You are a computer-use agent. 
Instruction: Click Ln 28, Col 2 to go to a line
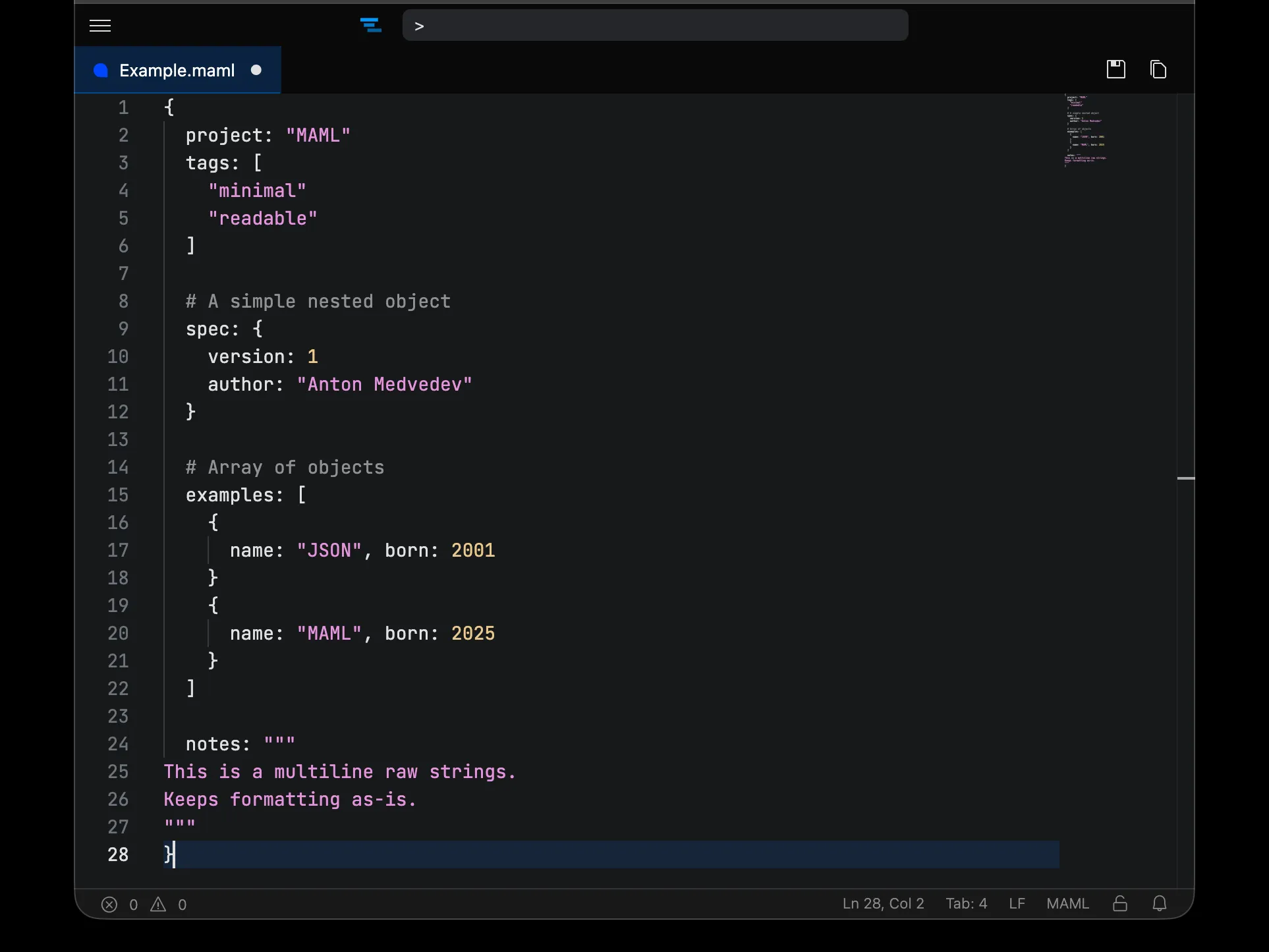(x=883, y=903)
